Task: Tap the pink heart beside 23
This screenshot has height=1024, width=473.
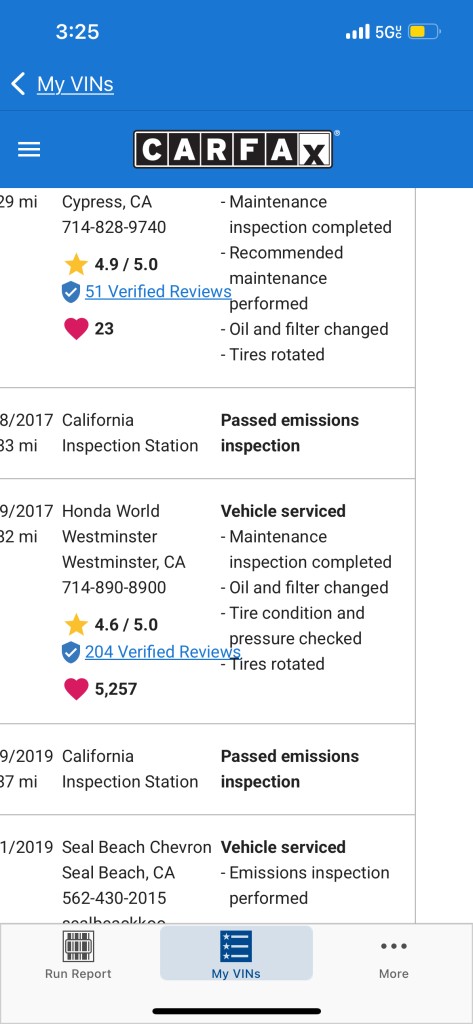Action: (76, 328)
